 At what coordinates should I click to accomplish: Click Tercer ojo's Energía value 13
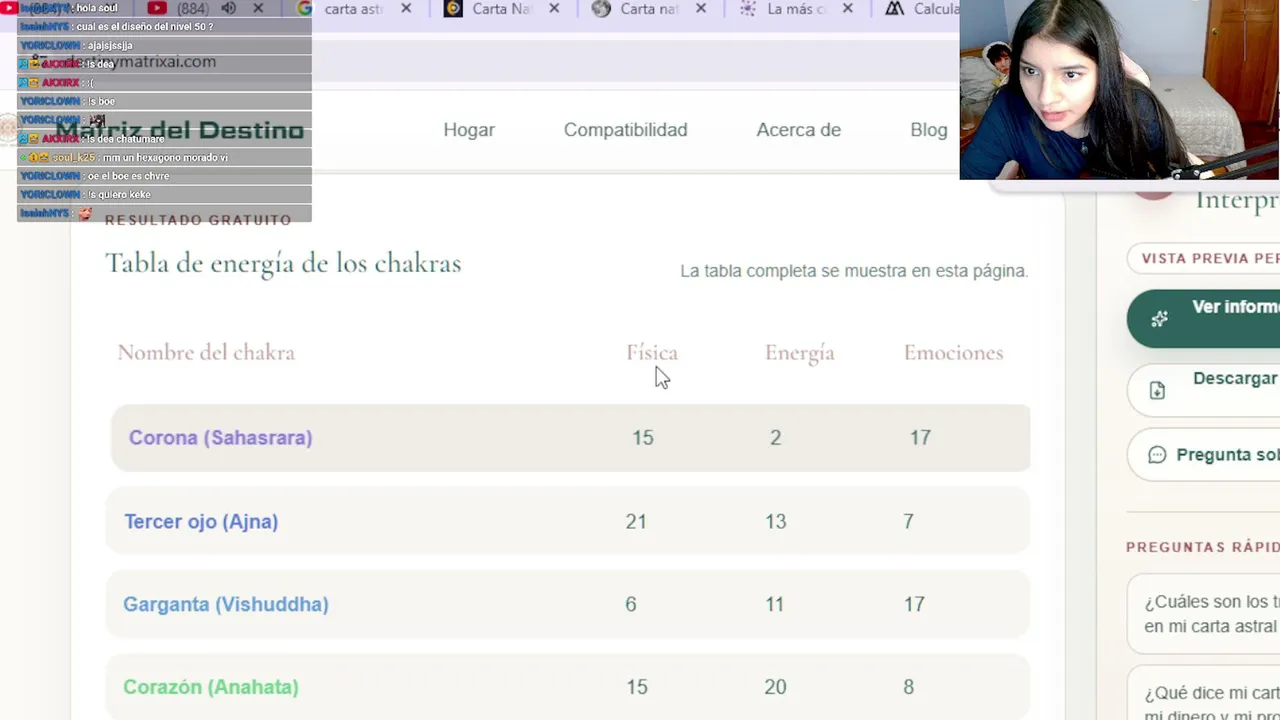(x=776, y=522)
